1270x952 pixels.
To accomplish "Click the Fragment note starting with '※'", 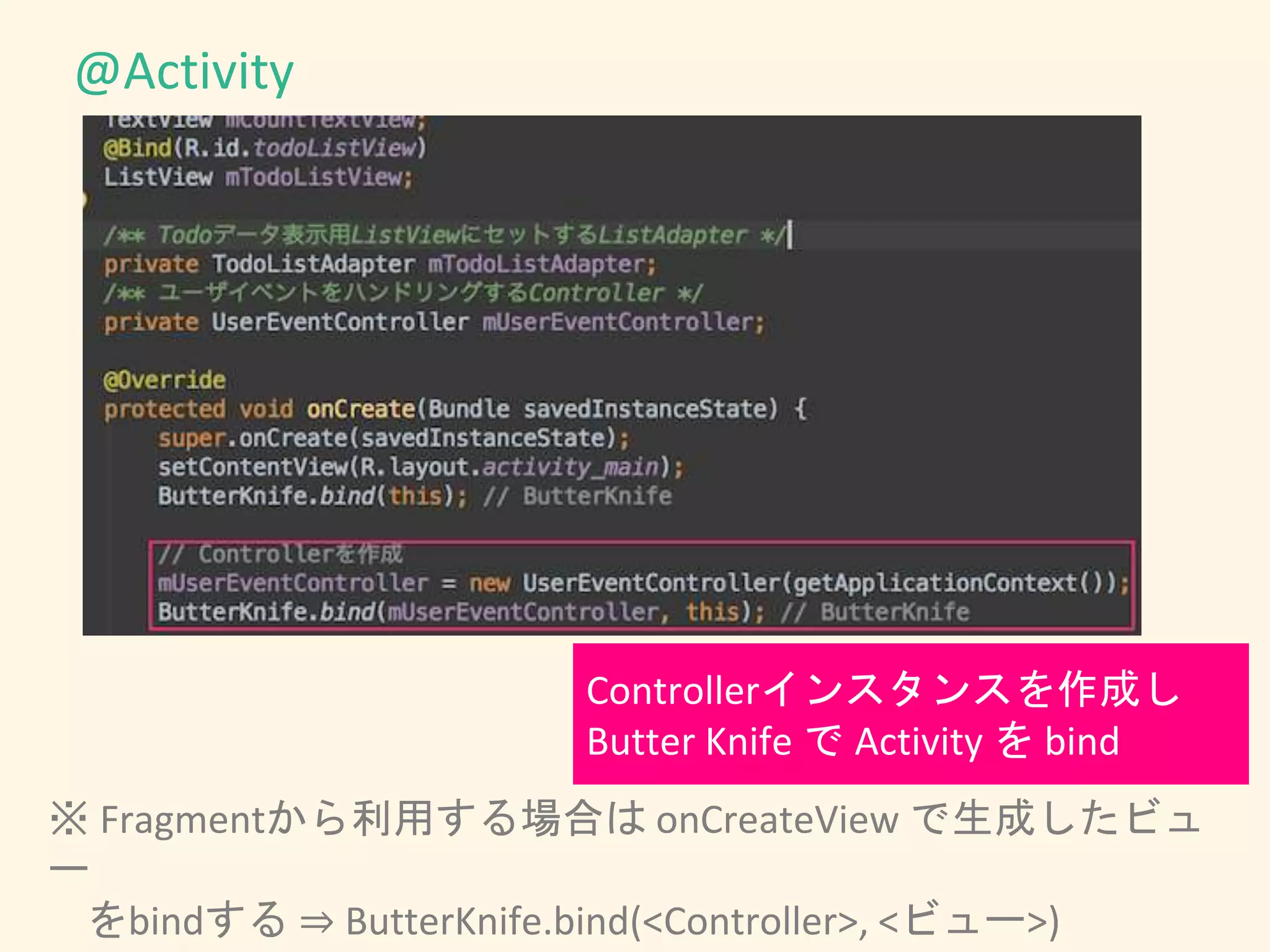I will pos(626,837).
